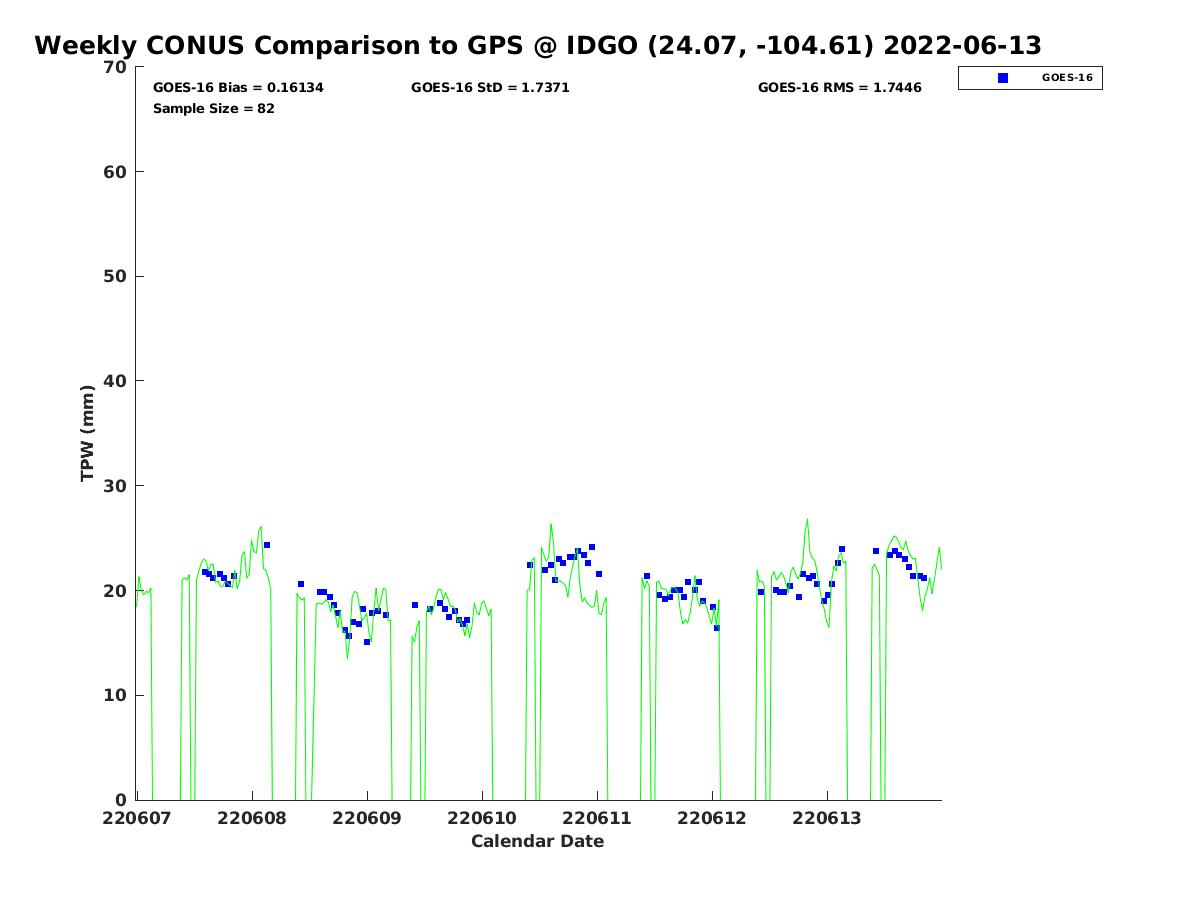Click the 220613 x-axis tick label

[x=827, y=818]
